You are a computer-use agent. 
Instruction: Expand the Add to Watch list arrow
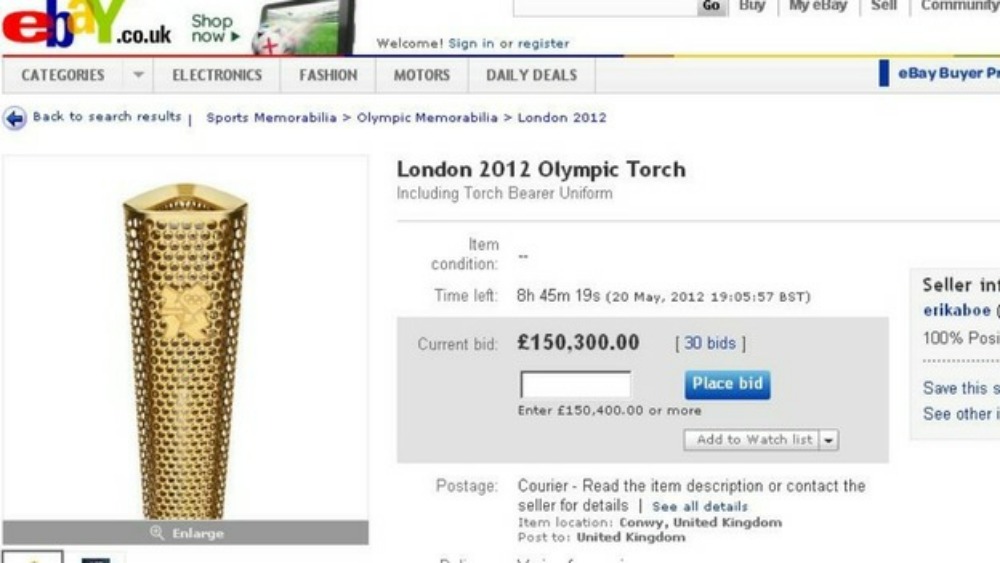pos(828,440)
